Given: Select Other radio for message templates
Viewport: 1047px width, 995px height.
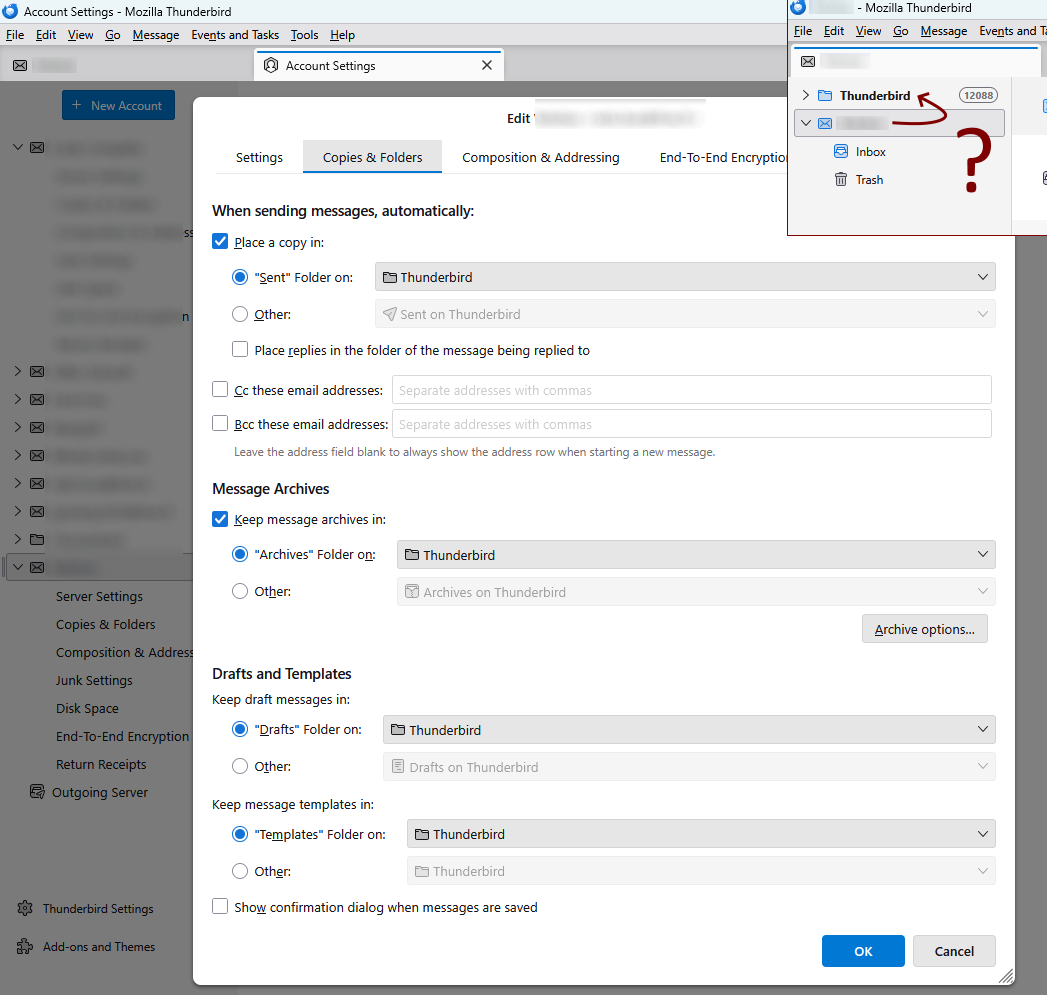Looking at the screenshot, I should [240, 871].
